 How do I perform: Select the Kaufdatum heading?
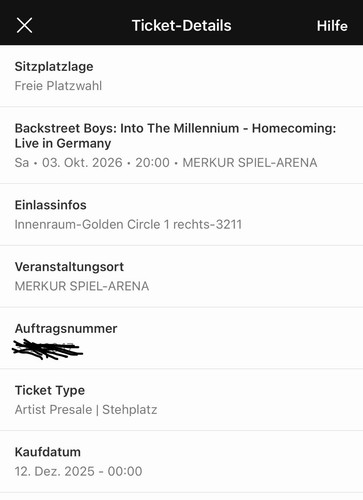[x=48, y=452]
